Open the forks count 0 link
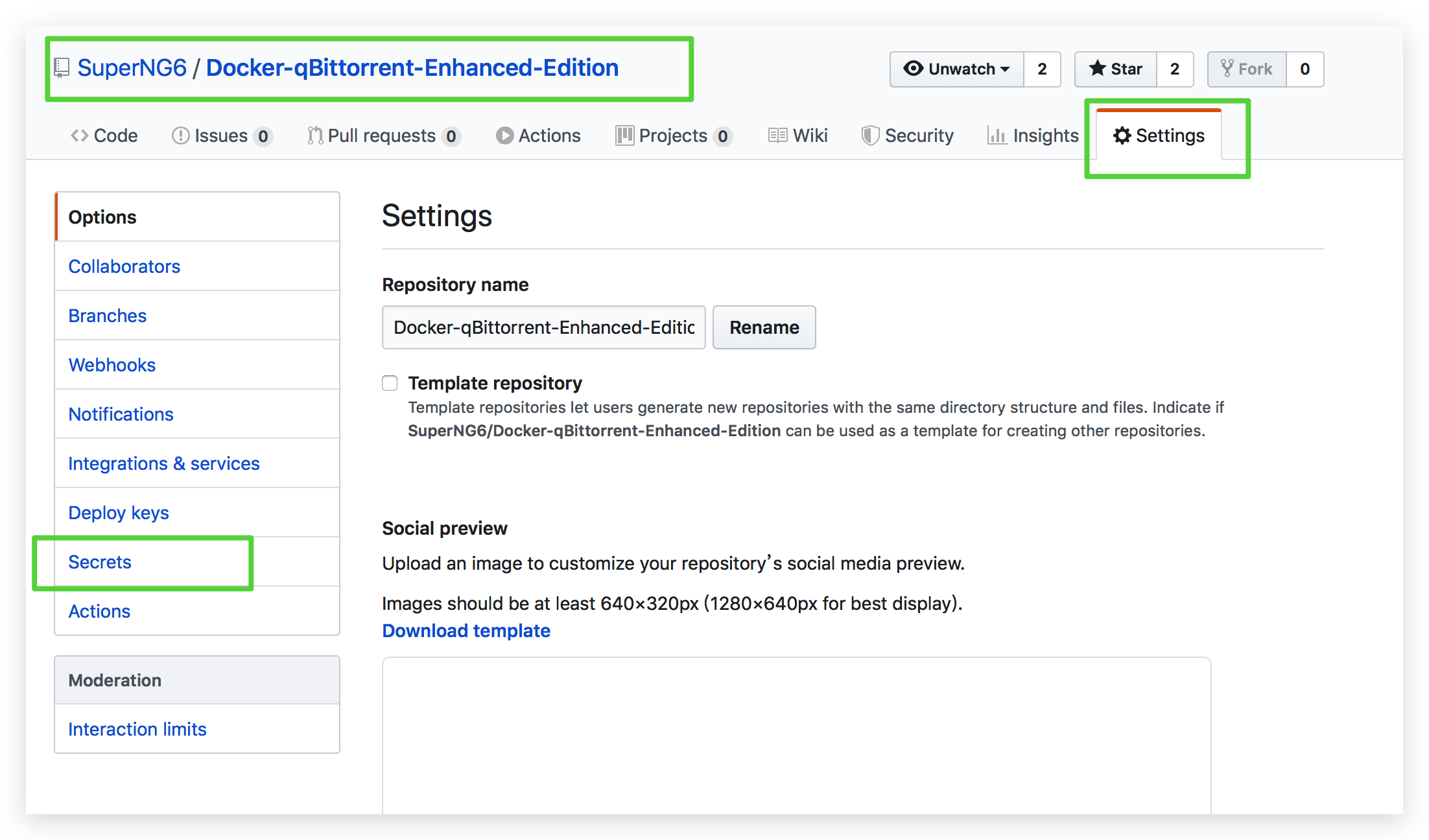Image resolution: width=1429 pixels, height=840 pixels. point(1305,69)
